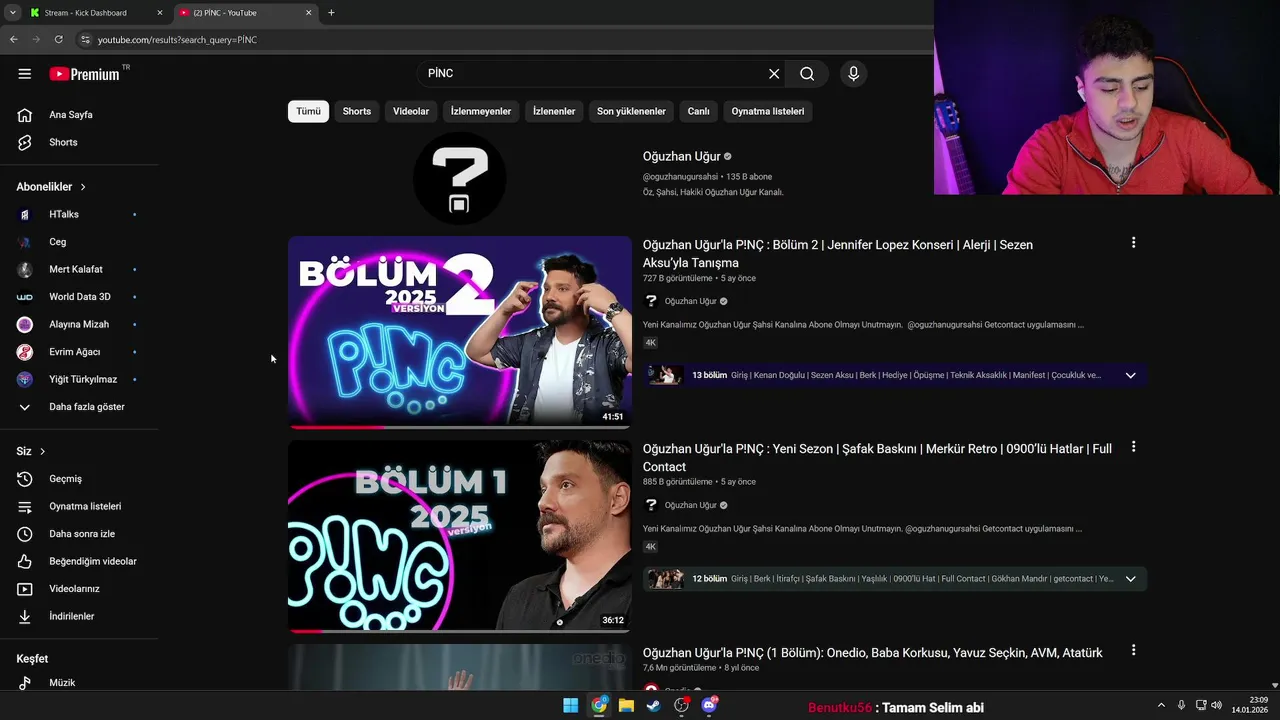Expand the 12 bölüm chapters list

[1131, 579]
